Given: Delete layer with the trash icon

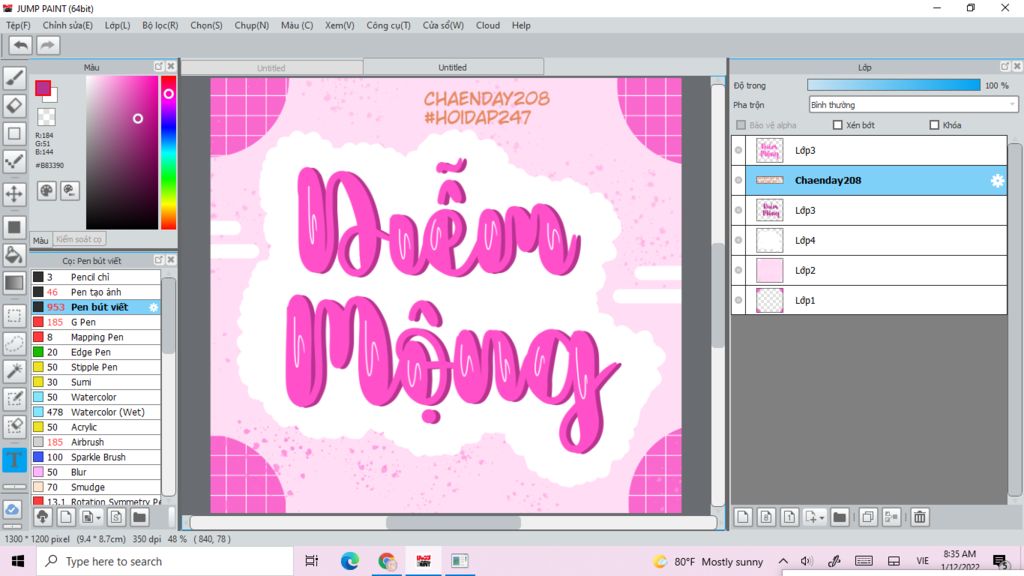Looking at the screenshot, I should pyautogui.click(x=920, y=517).
